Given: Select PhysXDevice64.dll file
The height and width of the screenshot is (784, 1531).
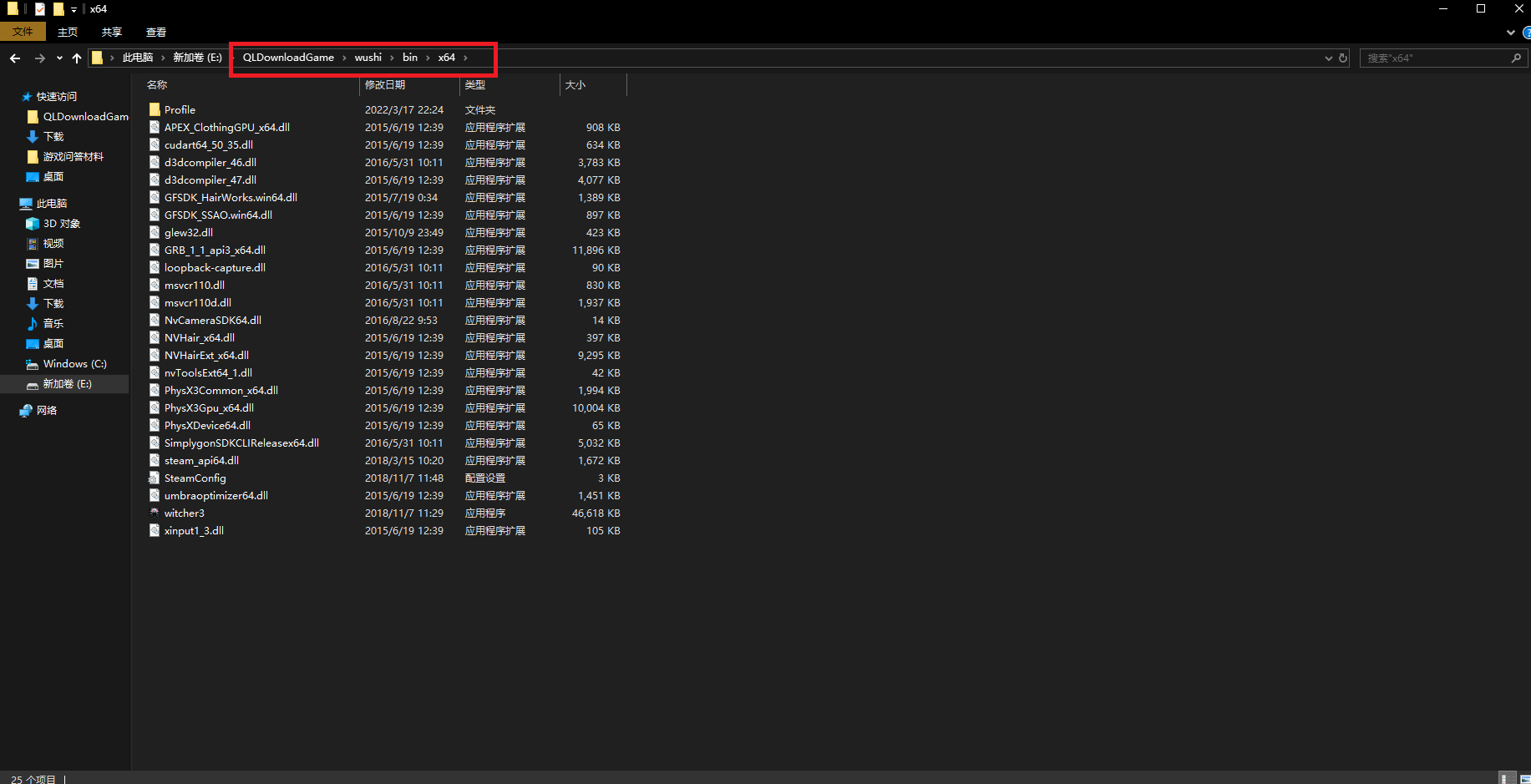Looking at the screenshot, I should coord(207,425).
